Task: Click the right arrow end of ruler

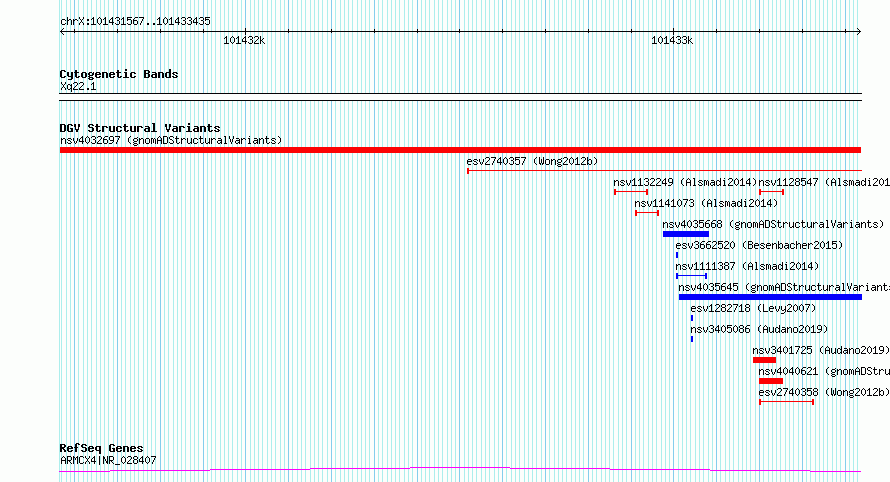Action: [x=859, y=32]
